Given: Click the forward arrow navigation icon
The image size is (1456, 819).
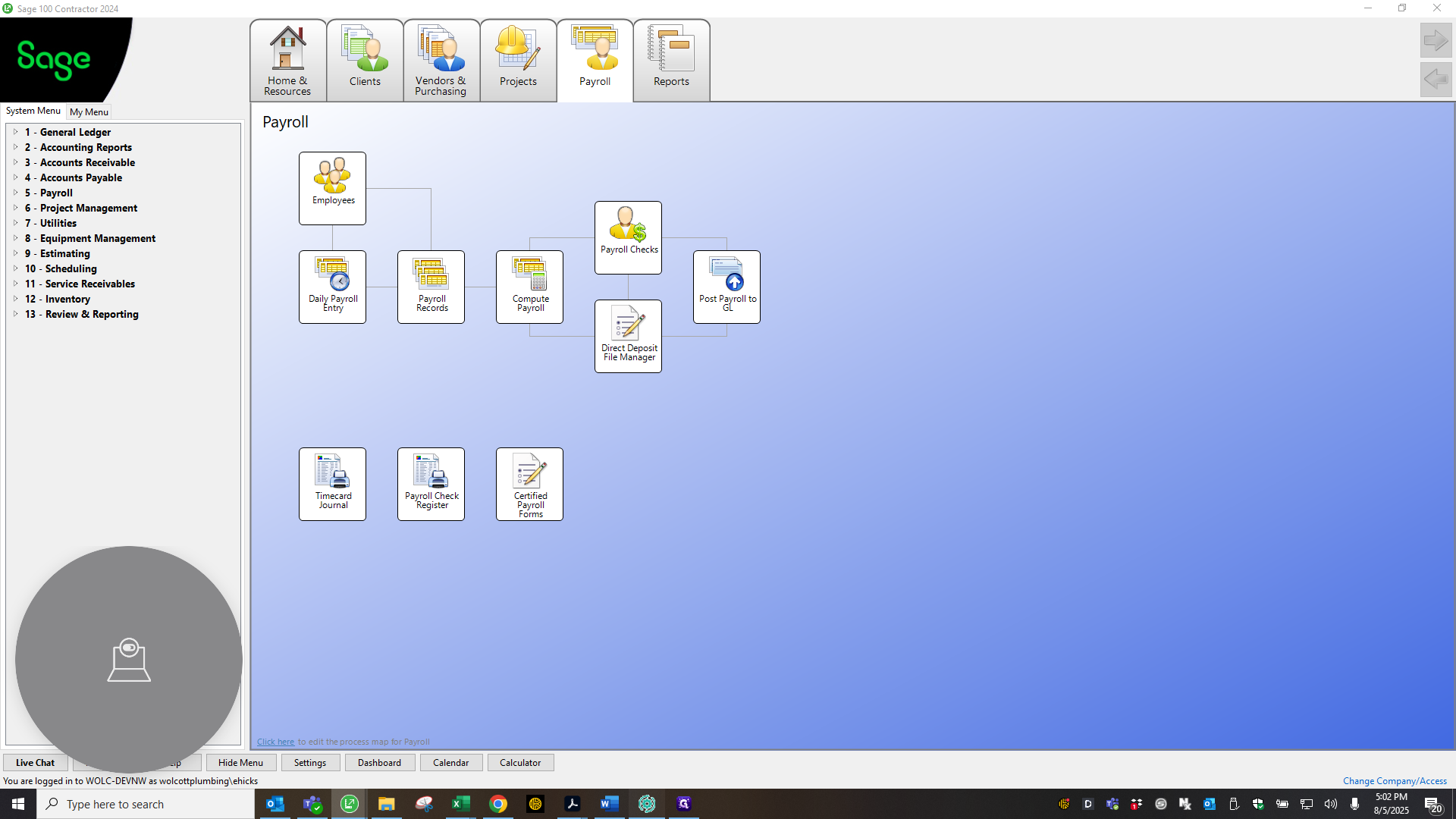Looking at the screenshot, I should click(1436, 40).
